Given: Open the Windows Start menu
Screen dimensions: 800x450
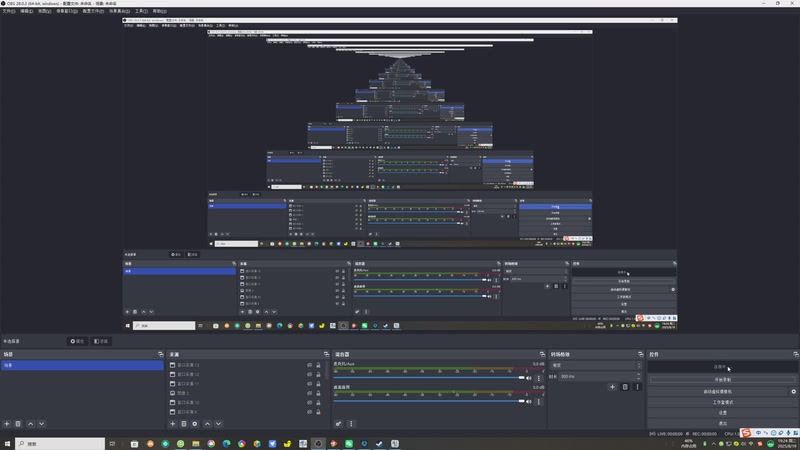Looking at the screenshot, I should 7,444.
